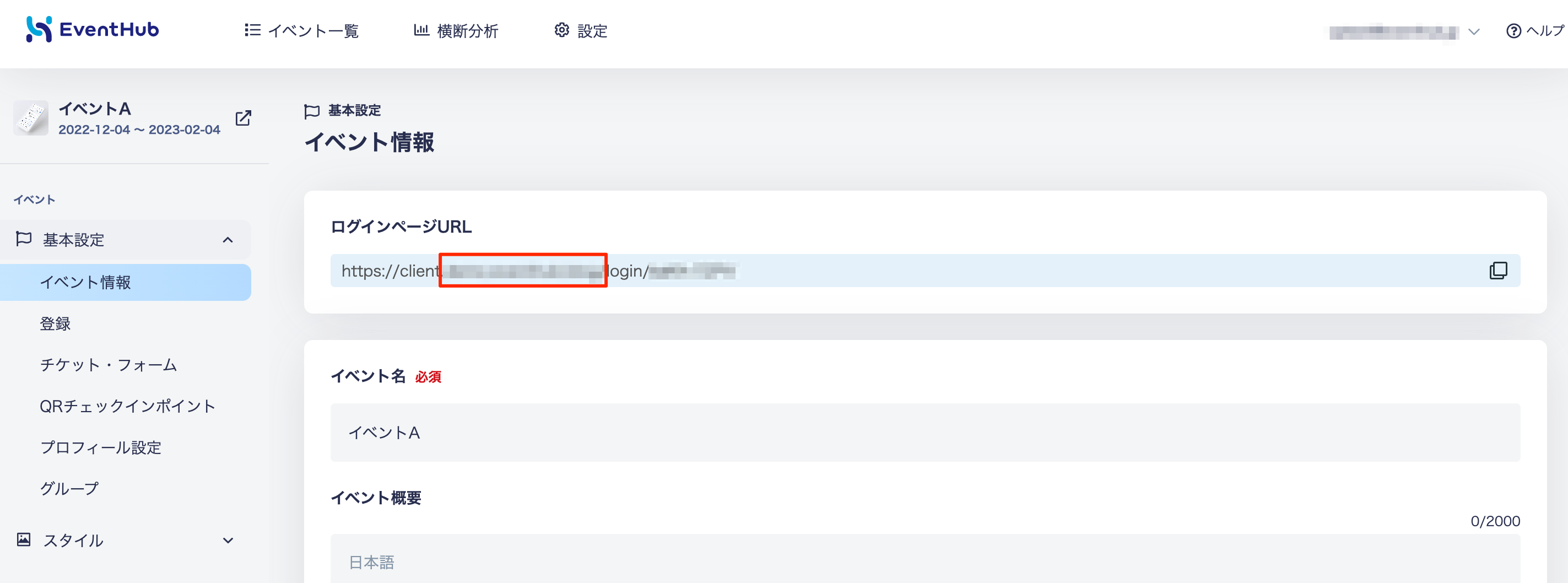Screen dimensions: 1568x583
Task: Select イベント情報 in the sidebar
Action: (x=85, y=282)
